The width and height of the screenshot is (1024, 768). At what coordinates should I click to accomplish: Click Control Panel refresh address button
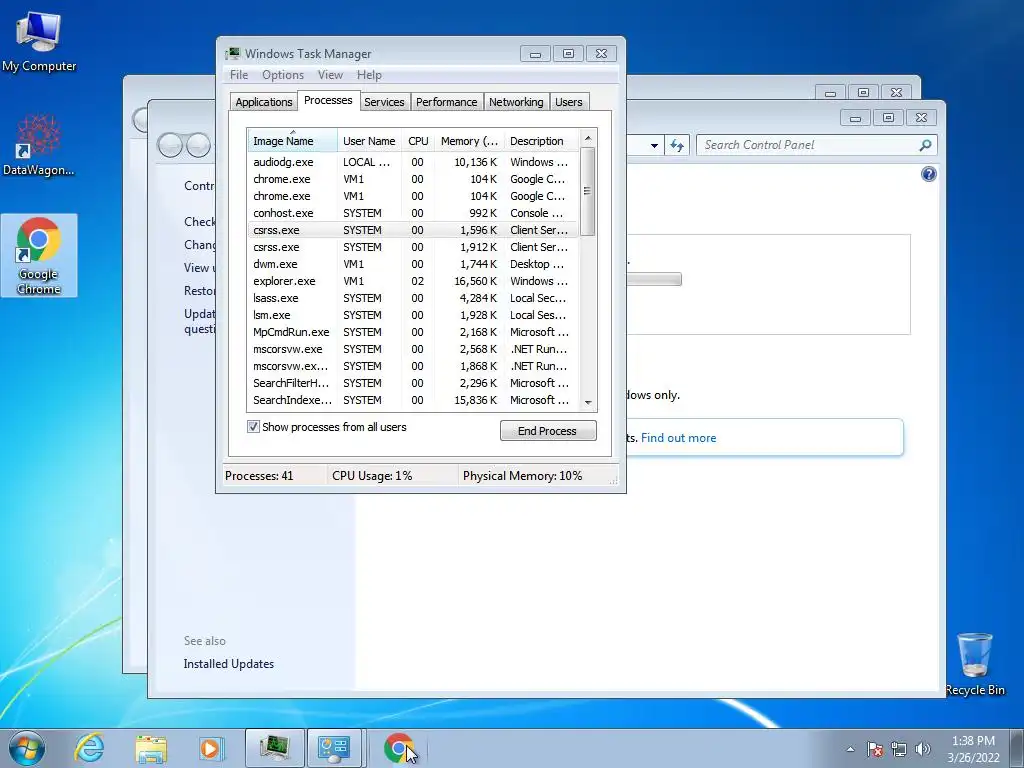pos(677,145)
